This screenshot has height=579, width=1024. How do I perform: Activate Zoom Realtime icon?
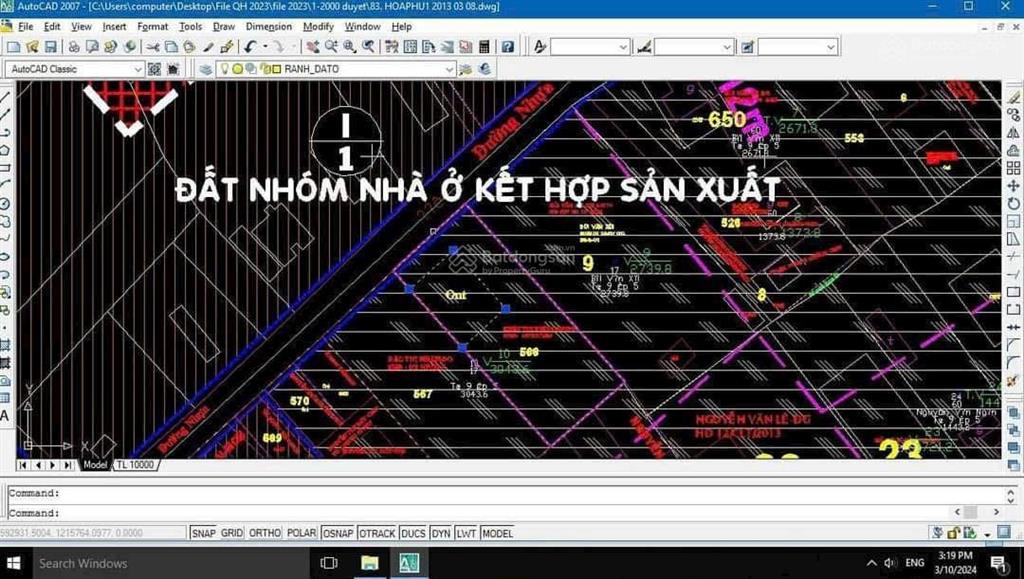click(x=331, y=47)
